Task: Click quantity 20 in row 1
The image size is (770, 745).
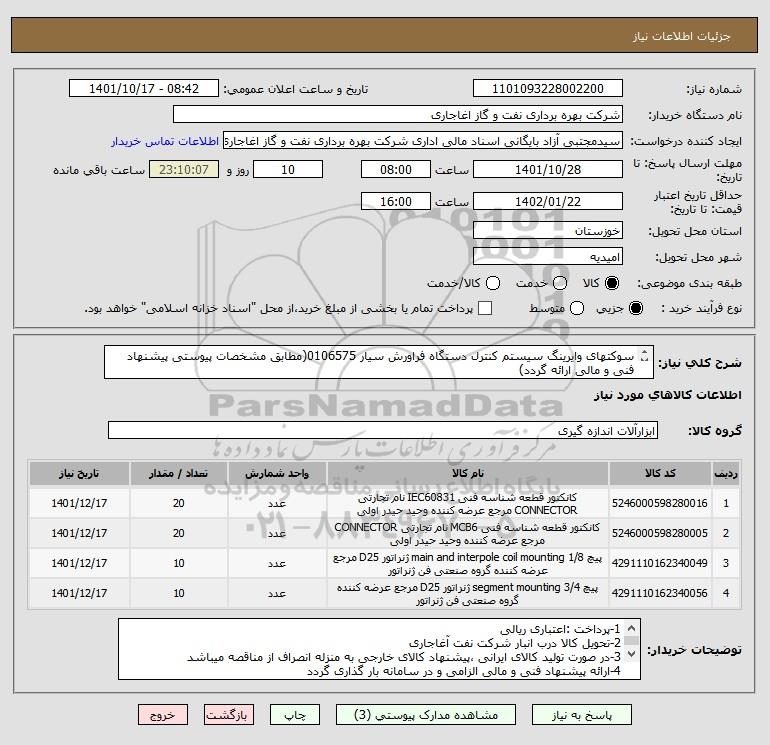Action: [x=179, y=503]
